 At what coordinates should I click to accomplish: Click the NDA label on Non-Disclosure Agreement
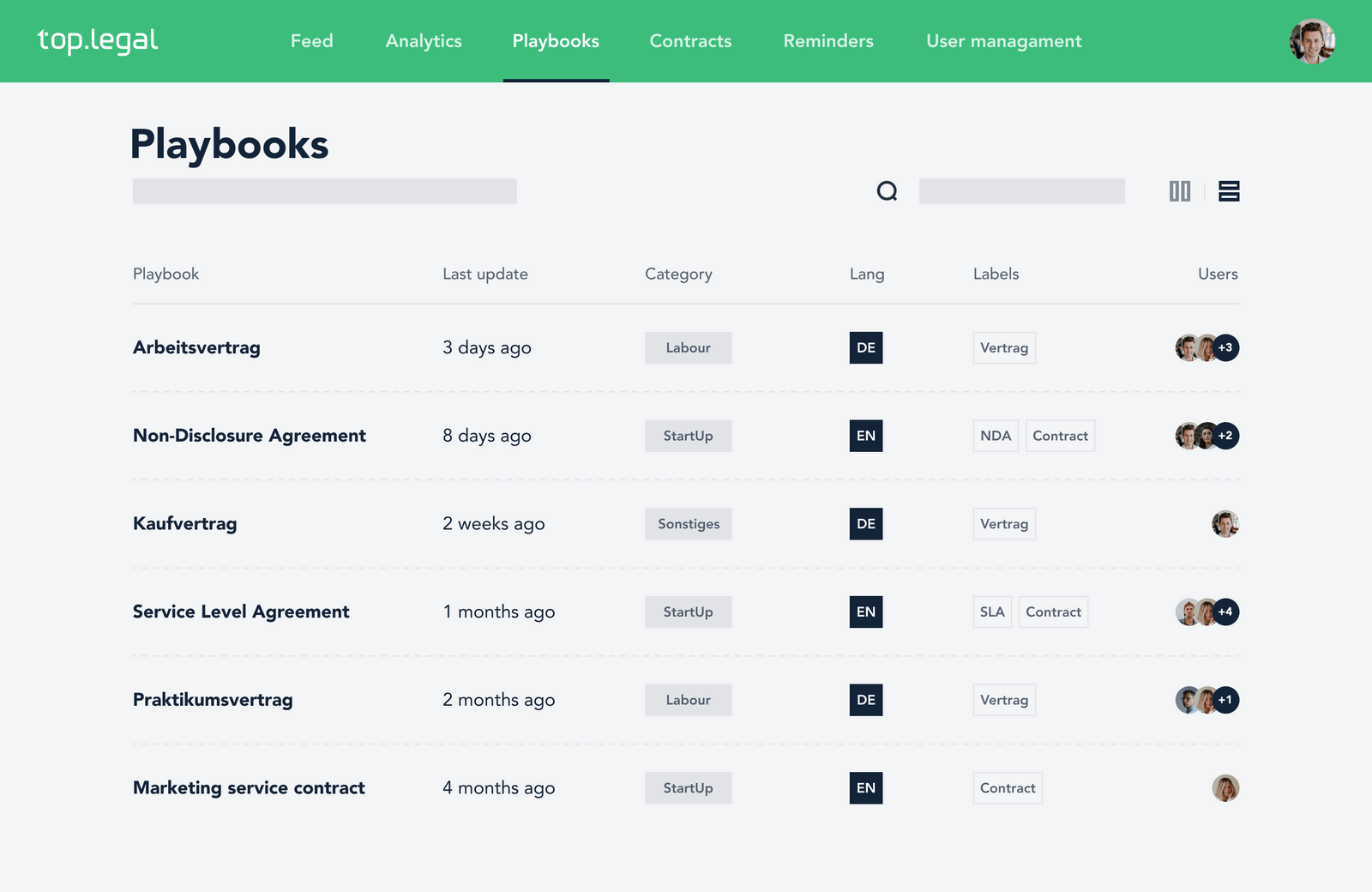(995, 435)
